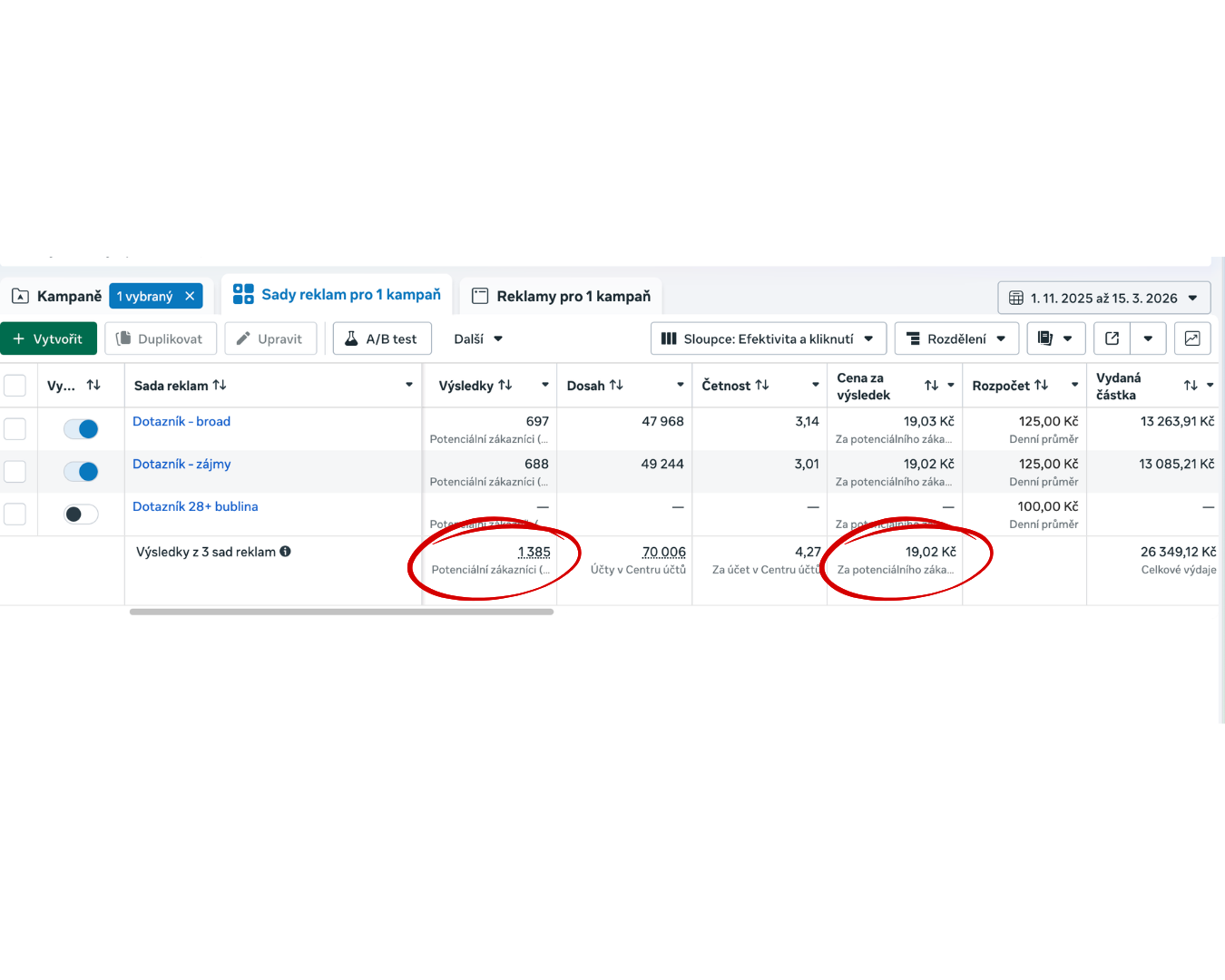Image resolution: width=1225 pixels, height=980 pixels.
Task: Open the Dotazník - broad ad set link
Action: [x=181, y=421]
